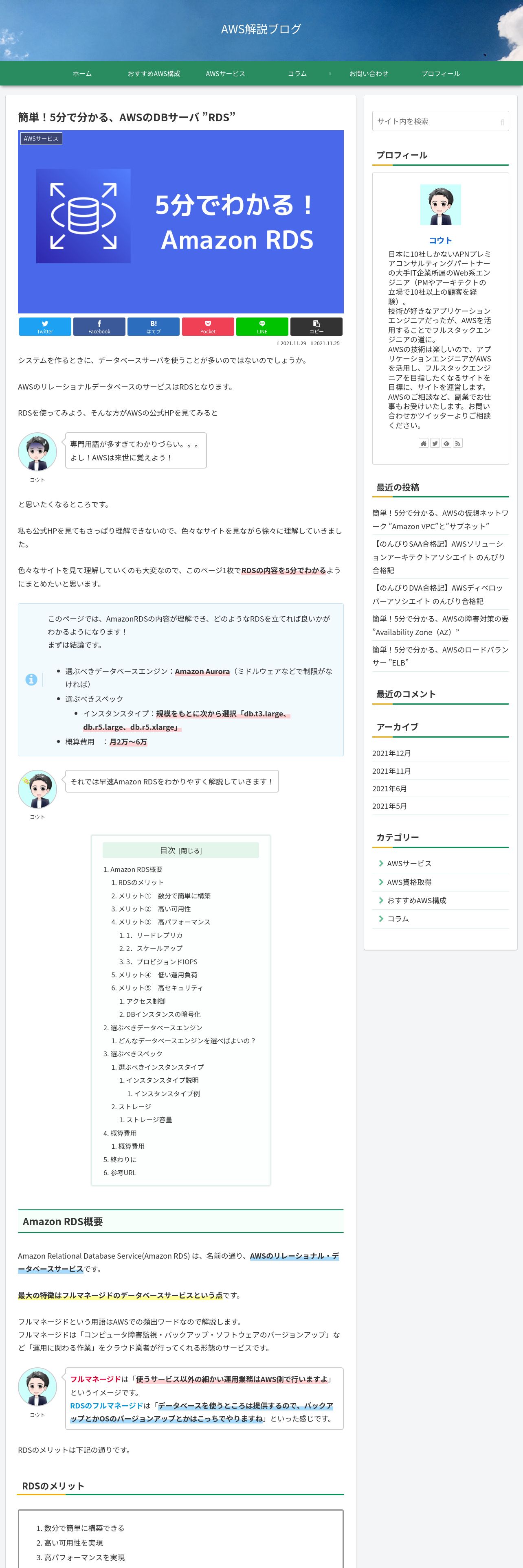Expand the コラム submenu arrow
This screenshot has width=523, height=1568.
(330, 74)
